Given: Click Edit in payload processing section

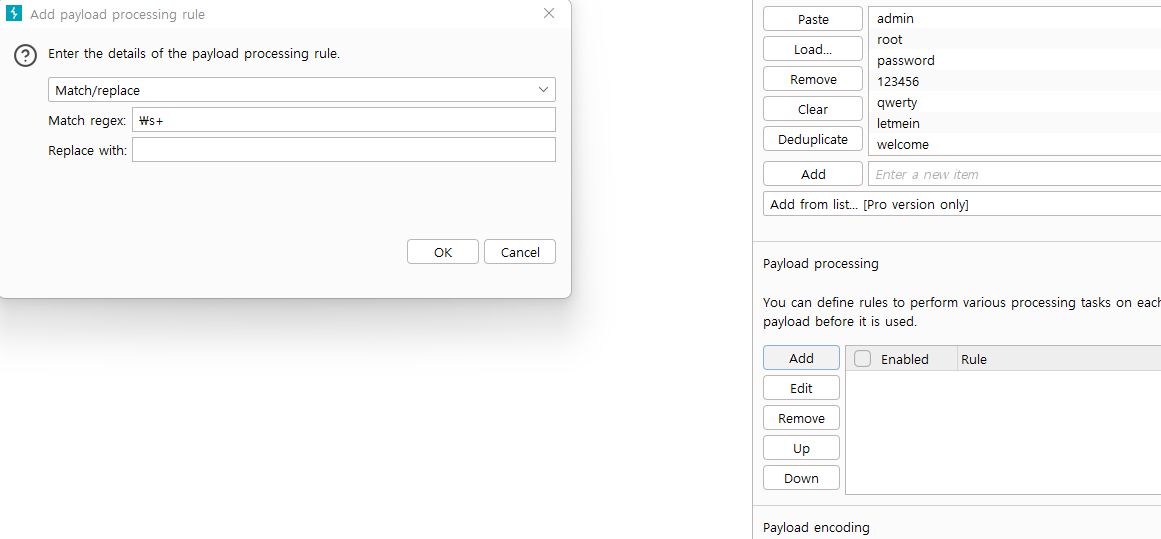Looking at the screenshot, I should [x=801, y=388].
